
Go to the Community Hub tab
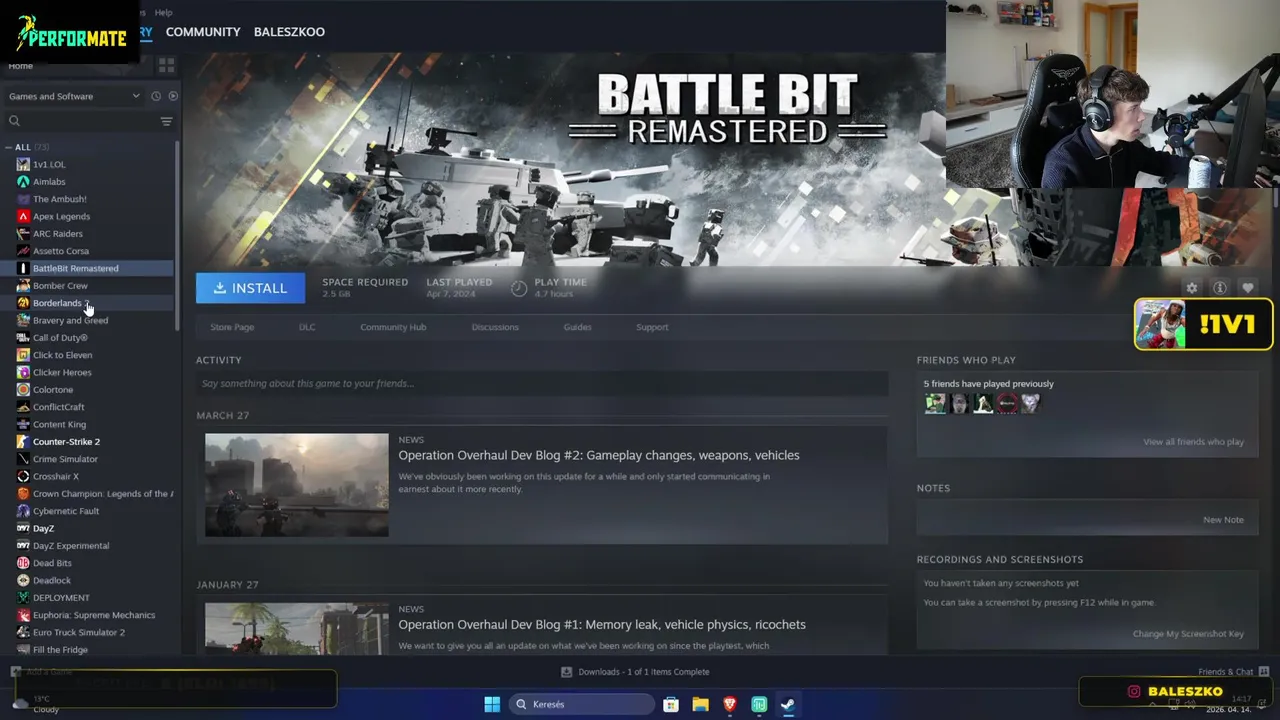click(x=393, y=327)
